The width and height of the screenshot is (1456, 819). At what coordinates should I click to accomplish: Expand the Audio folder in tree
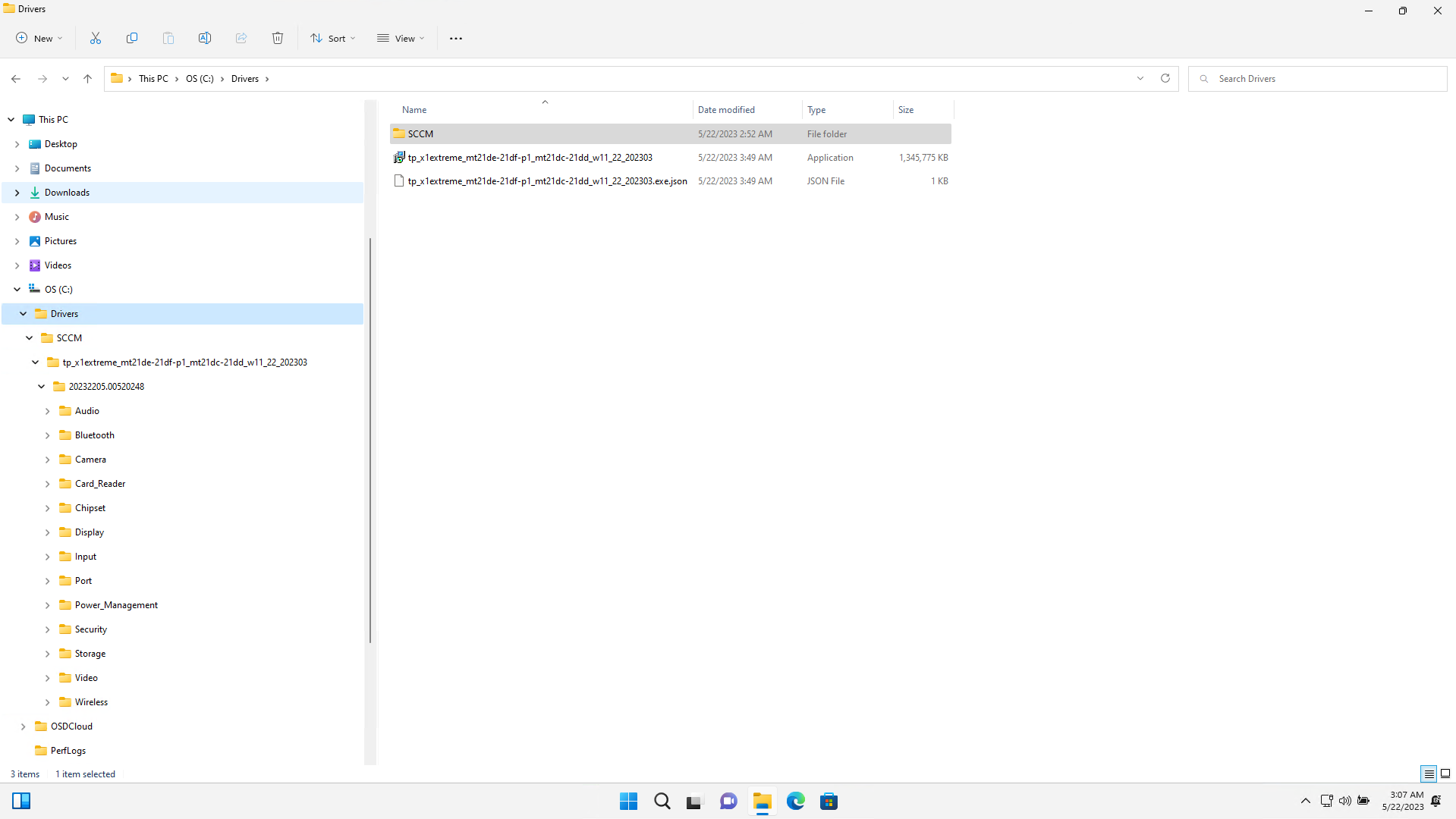48,411
